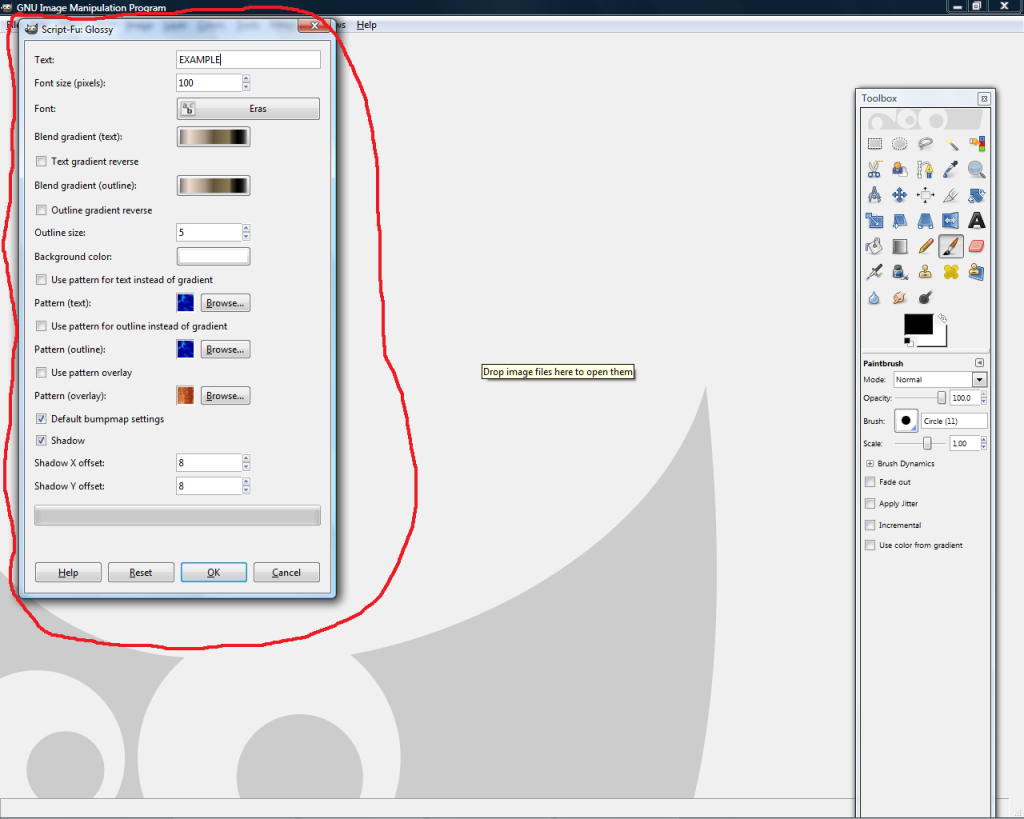Click the Reset button
Image resolution: width=1024 pixels, height=819 pixels.
tap(140, 572)
